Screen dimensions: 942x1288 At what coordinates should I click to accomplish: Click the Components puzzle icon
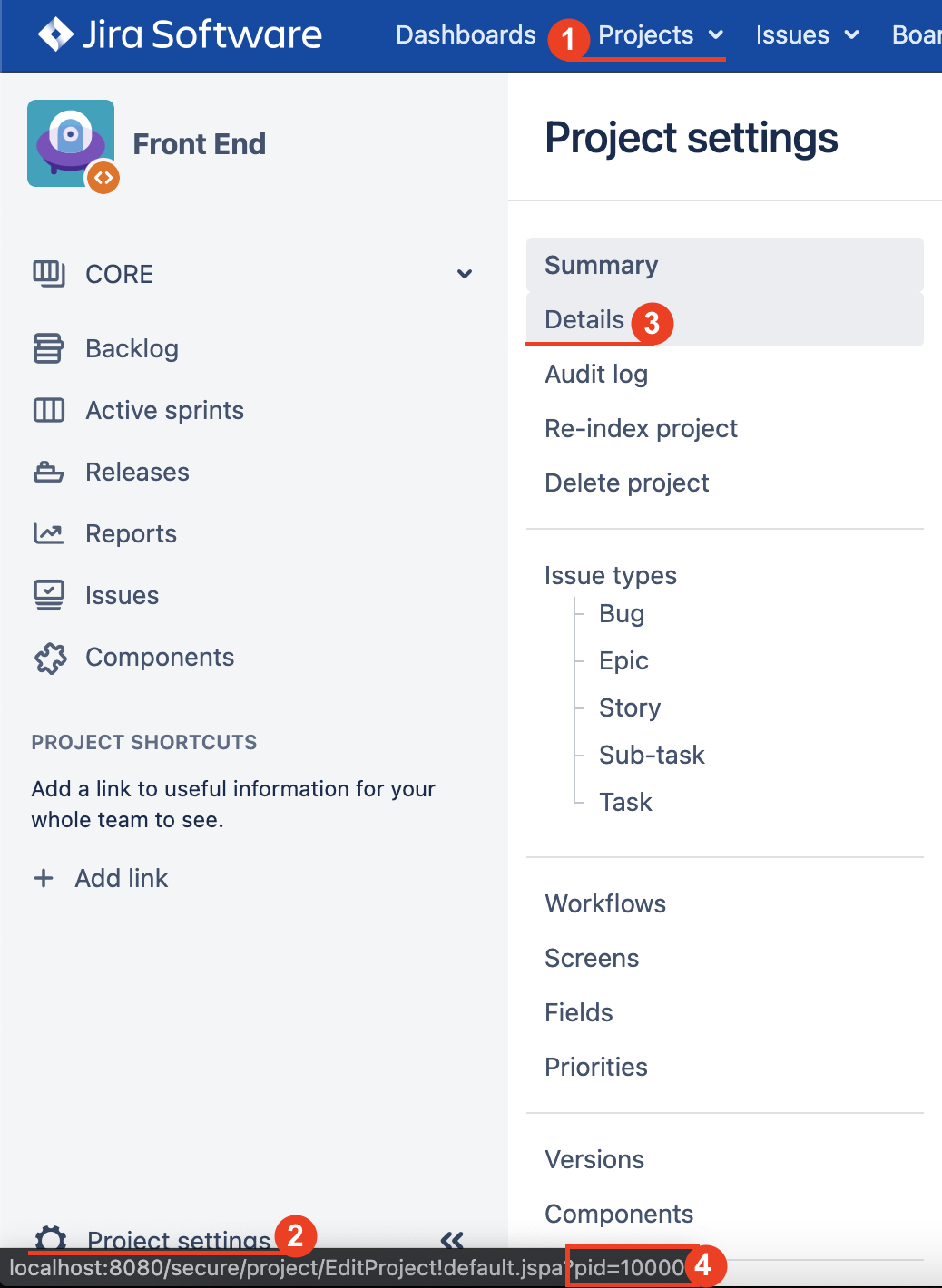click(51, 658)
